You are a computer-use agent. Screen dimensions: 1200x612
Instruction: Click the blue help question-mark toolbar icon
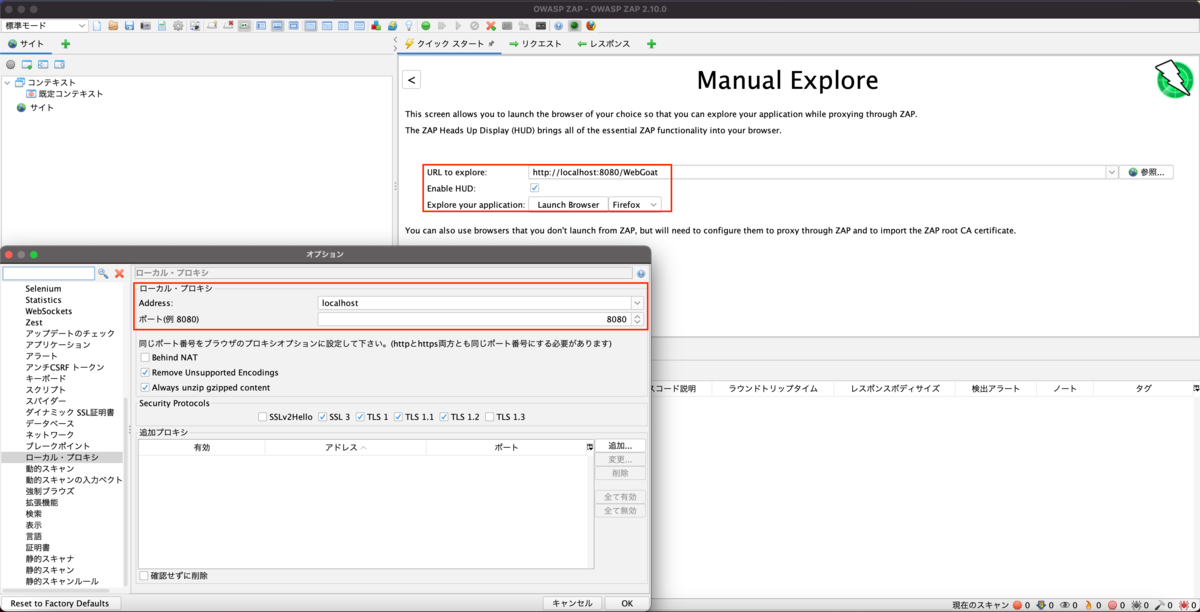[x=558, y=25]
